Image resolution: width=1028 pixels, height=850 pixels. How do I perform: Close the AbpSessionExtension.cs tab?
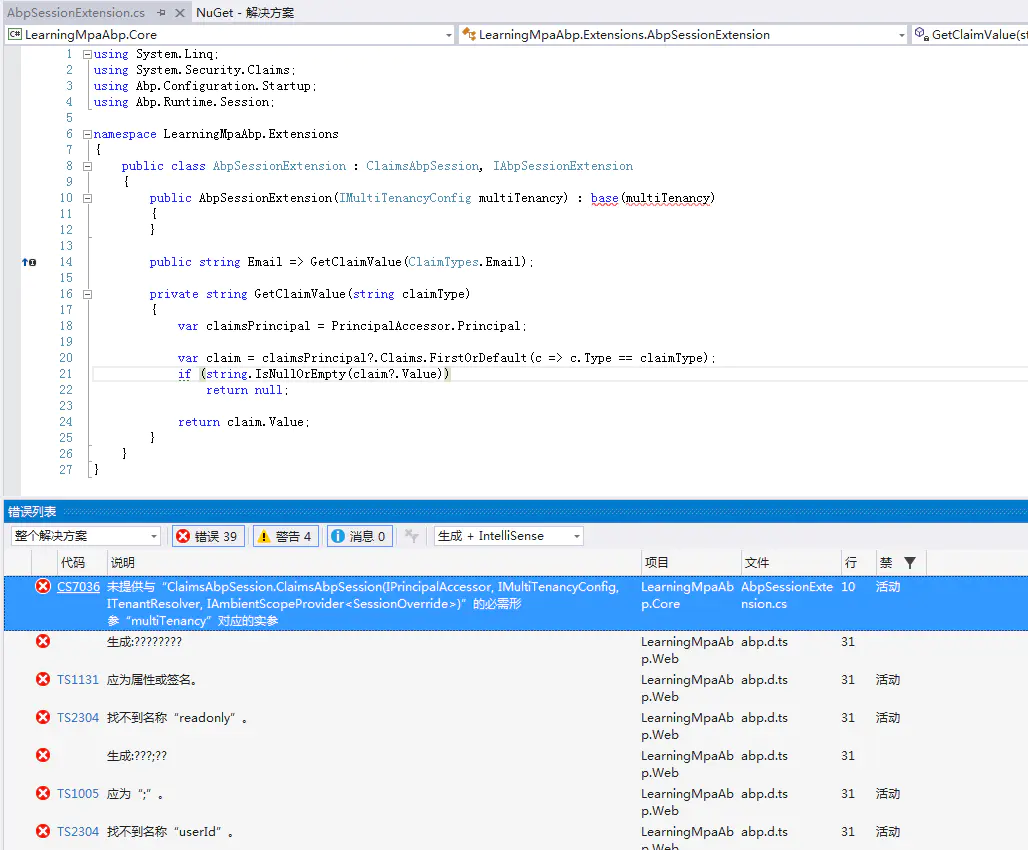(x=180, y=12)
